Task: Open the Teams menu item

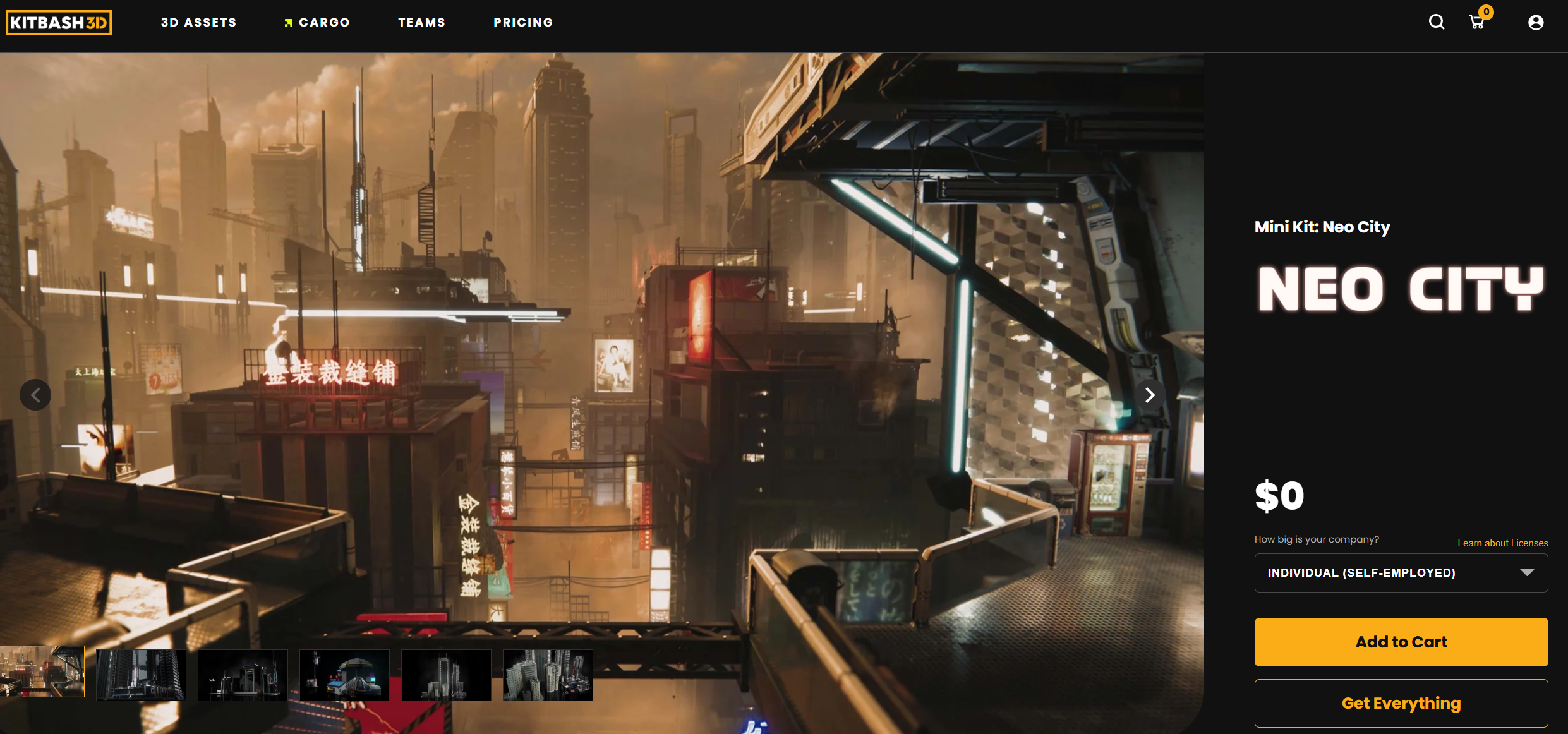Action: [422, 23]
